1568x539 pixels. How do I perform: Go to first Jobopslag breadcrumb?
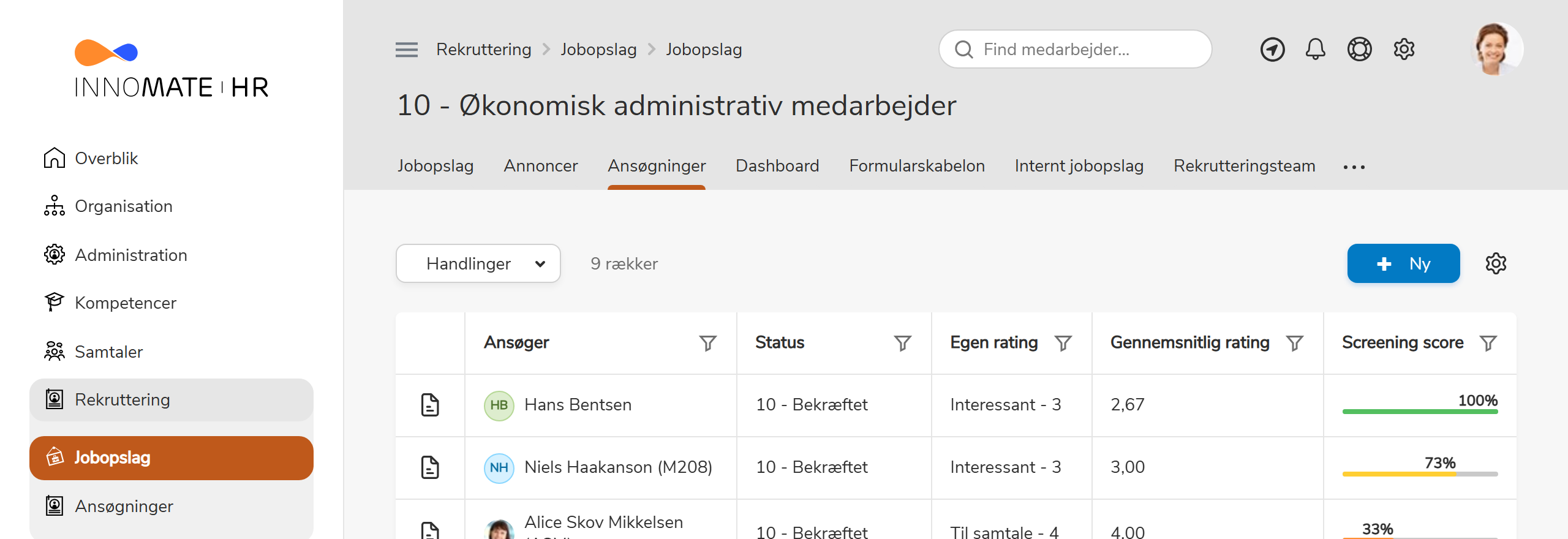tap(598, 49)
